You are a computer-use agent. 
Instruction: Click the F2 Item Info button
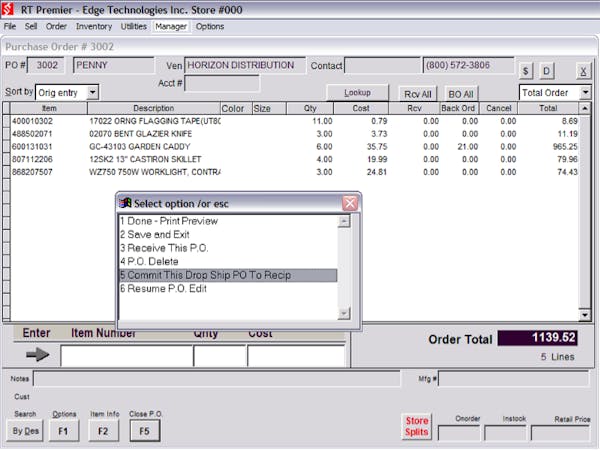103,431
